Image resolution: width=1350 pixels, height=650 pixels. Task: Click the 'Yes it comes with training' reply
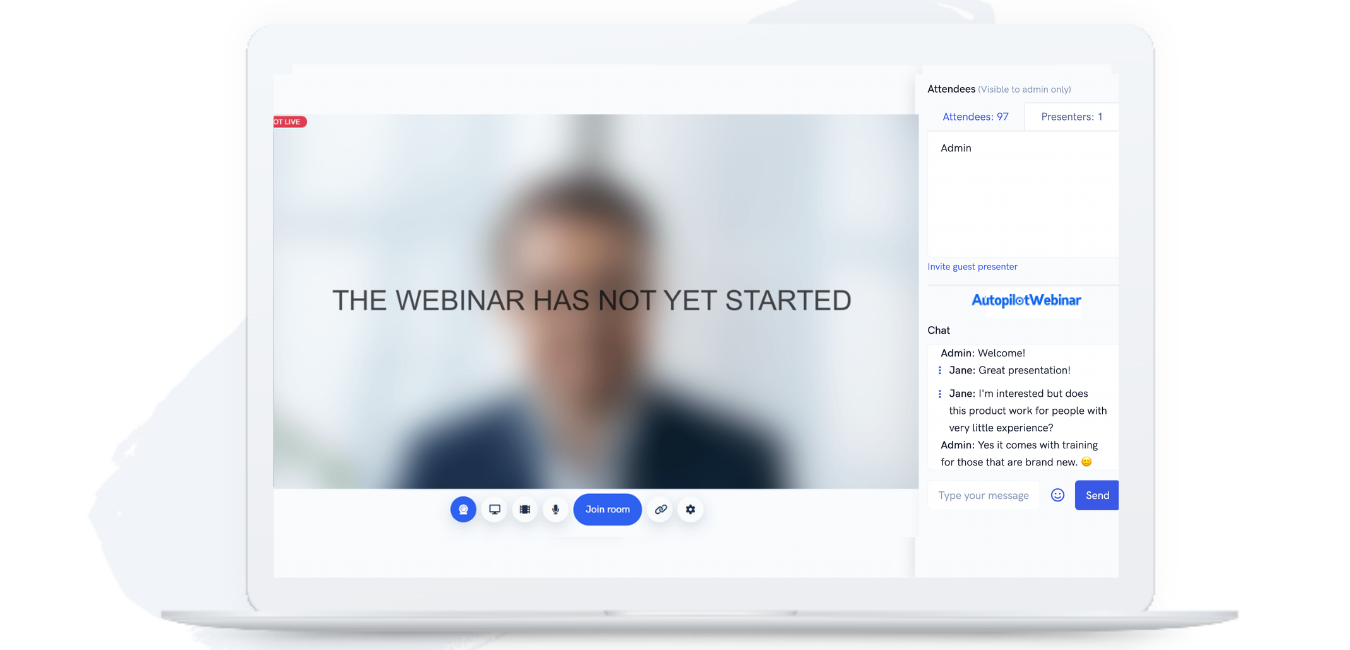[x=1019, y=454]
